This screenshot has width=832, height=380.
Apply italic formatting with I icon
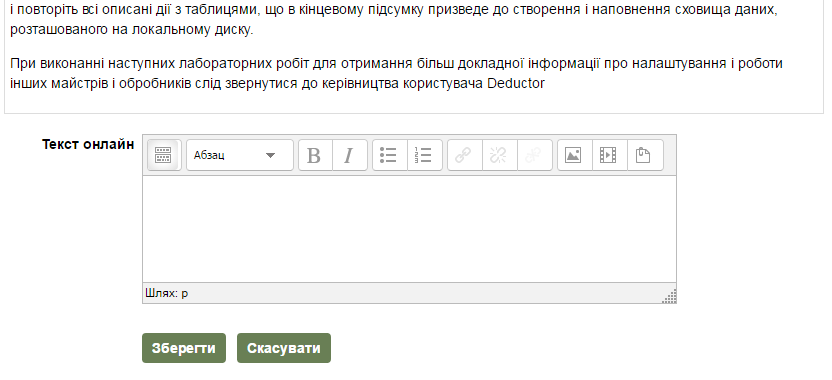tap(350, 155)
